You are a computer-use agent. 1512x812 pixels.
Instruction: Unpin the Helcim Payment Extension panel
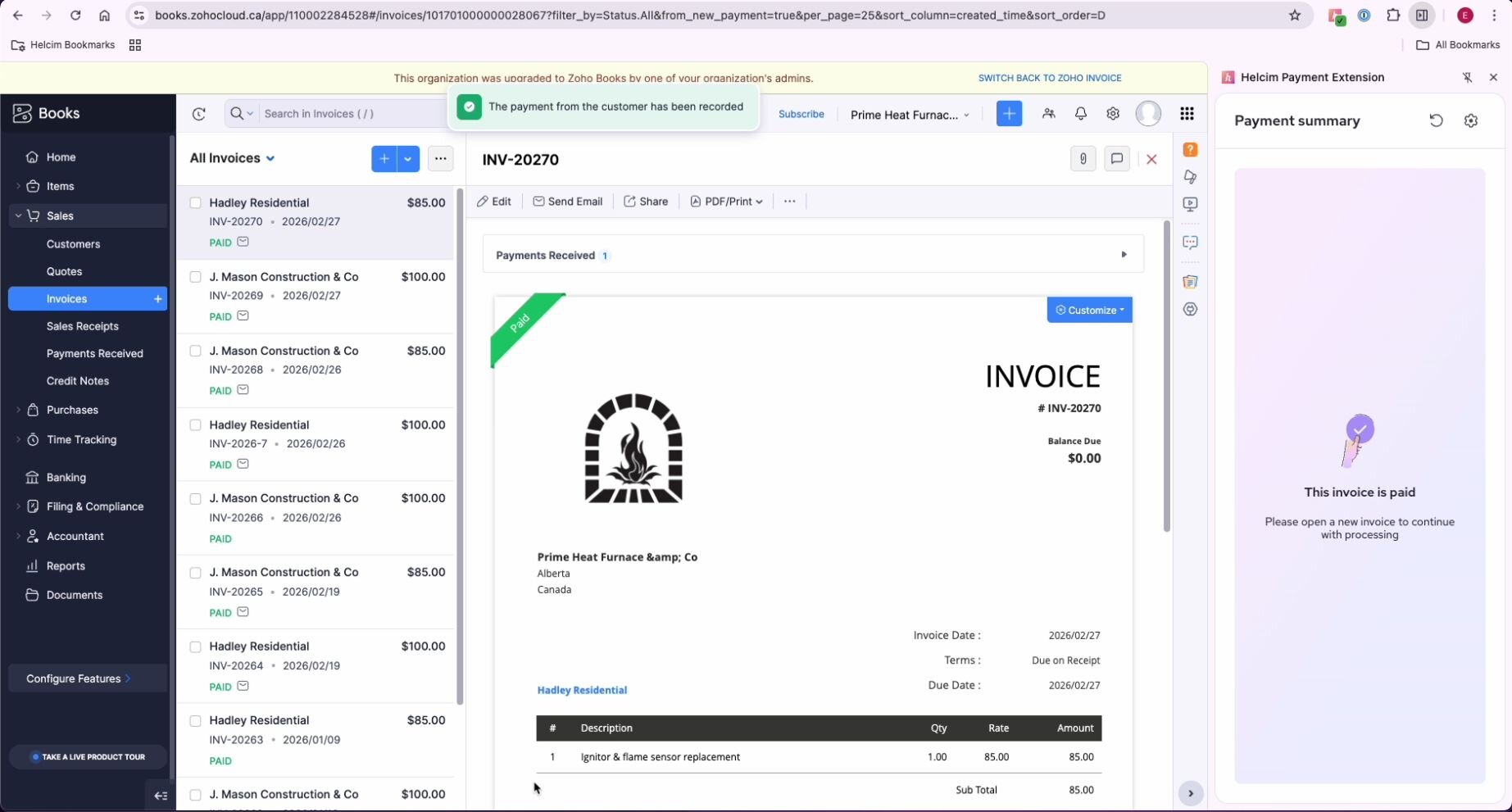pyautogui.click(x=1467, y=77)
